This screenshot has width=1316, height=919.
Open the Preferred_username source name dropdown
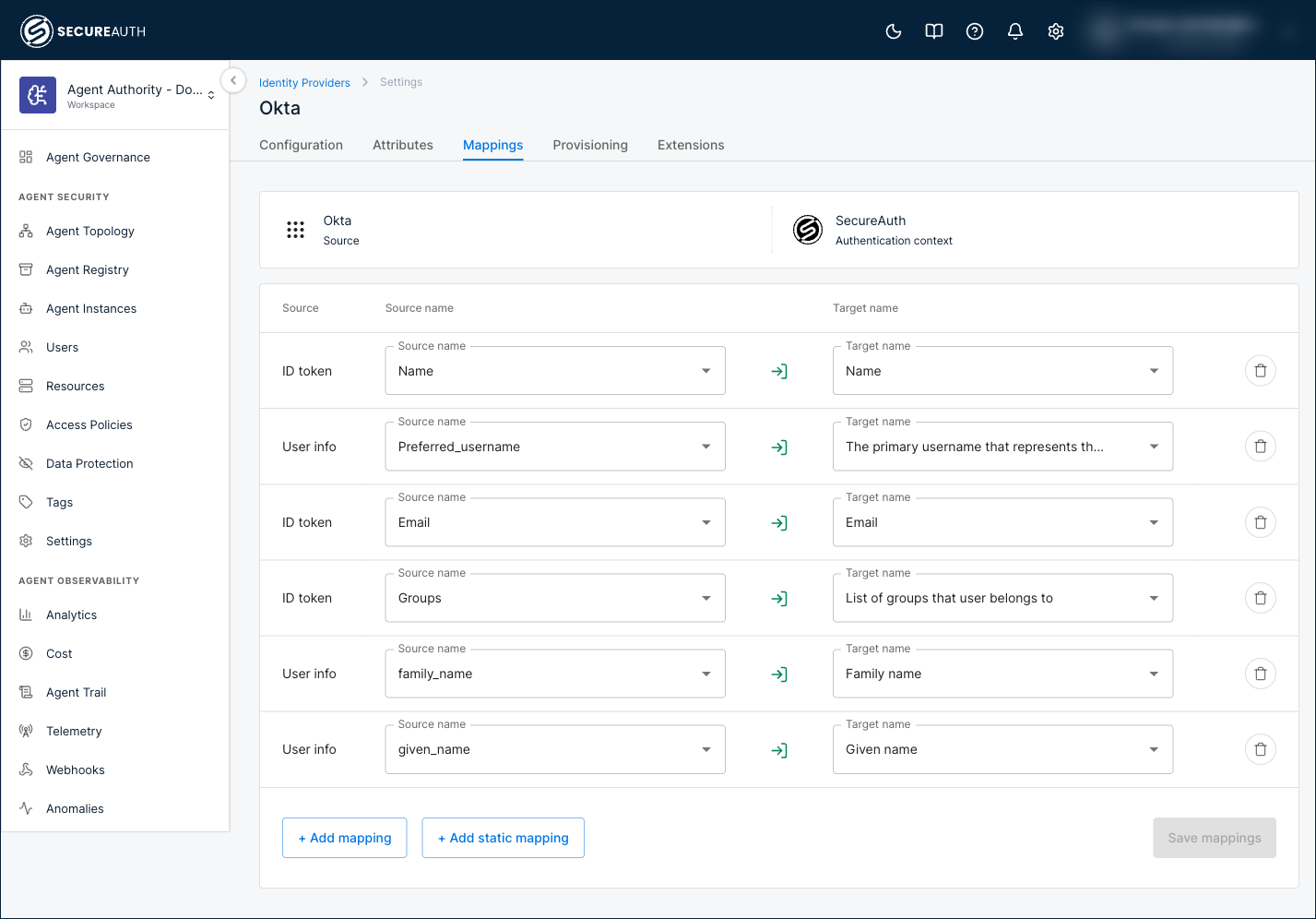click(555, 447)
